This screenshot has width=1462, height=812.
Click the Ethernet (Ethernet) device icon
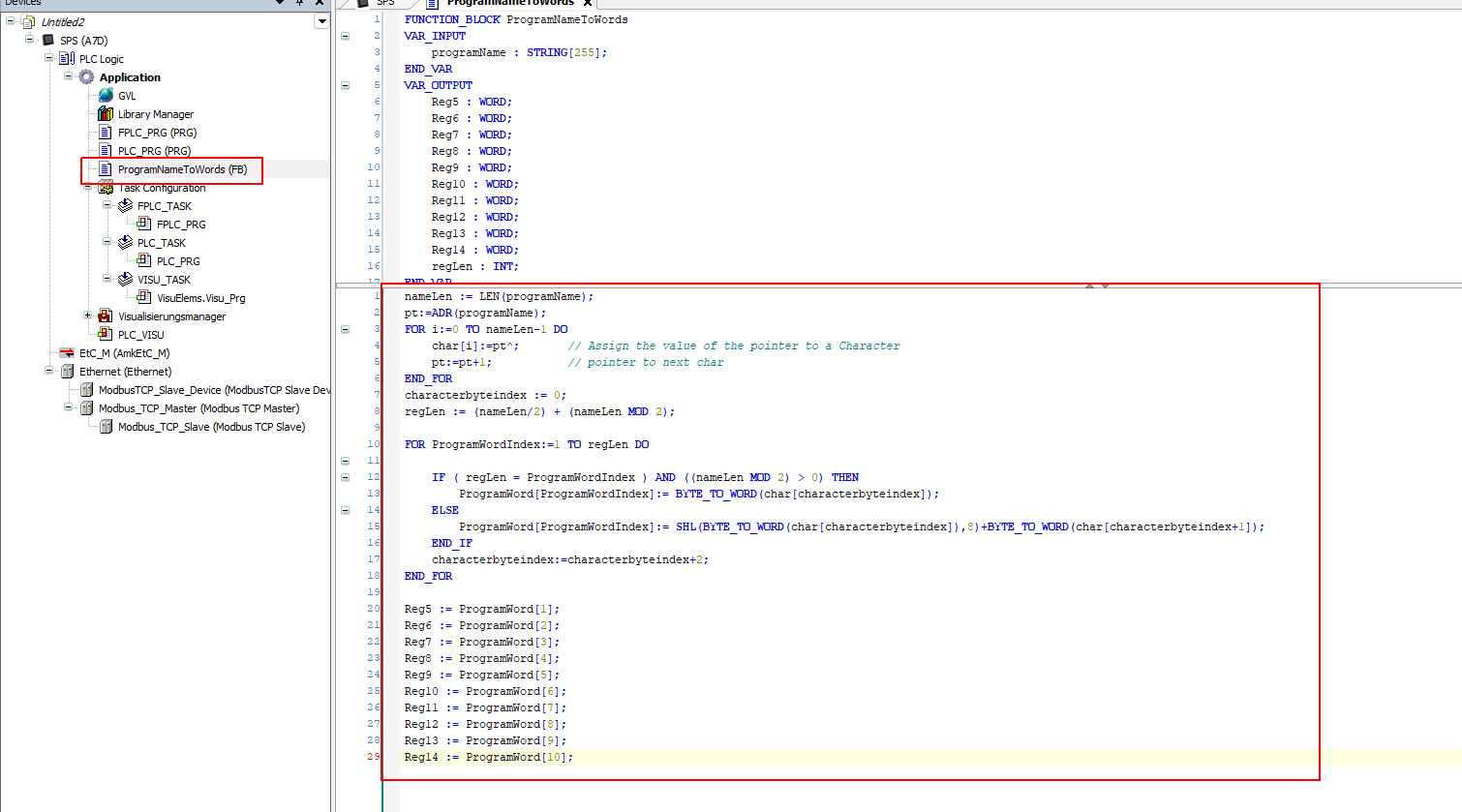(x=67, y=372)
